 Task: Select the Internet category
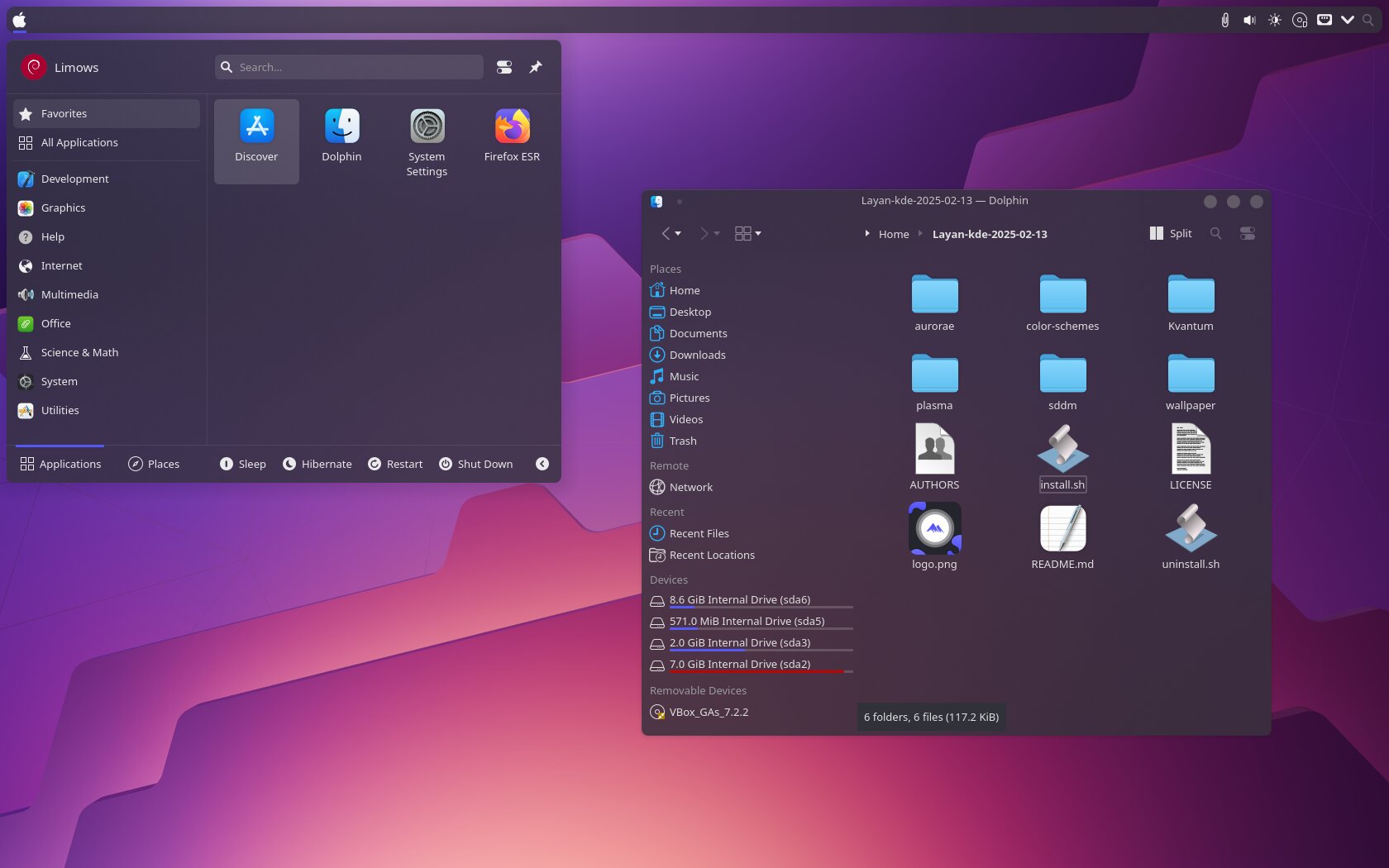coord(62,265)
